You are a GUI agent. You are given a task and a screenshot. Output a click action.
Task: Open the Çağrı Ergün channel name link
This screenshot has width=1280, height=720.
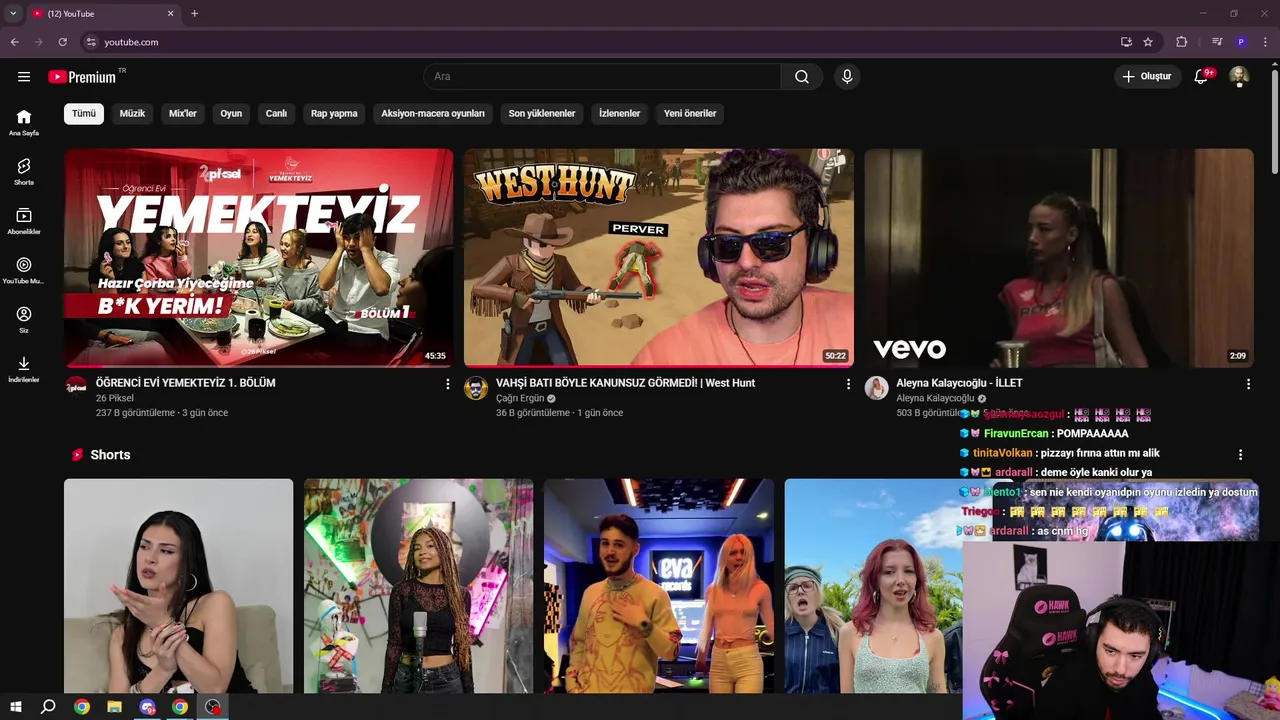click(x=520, y=398)
